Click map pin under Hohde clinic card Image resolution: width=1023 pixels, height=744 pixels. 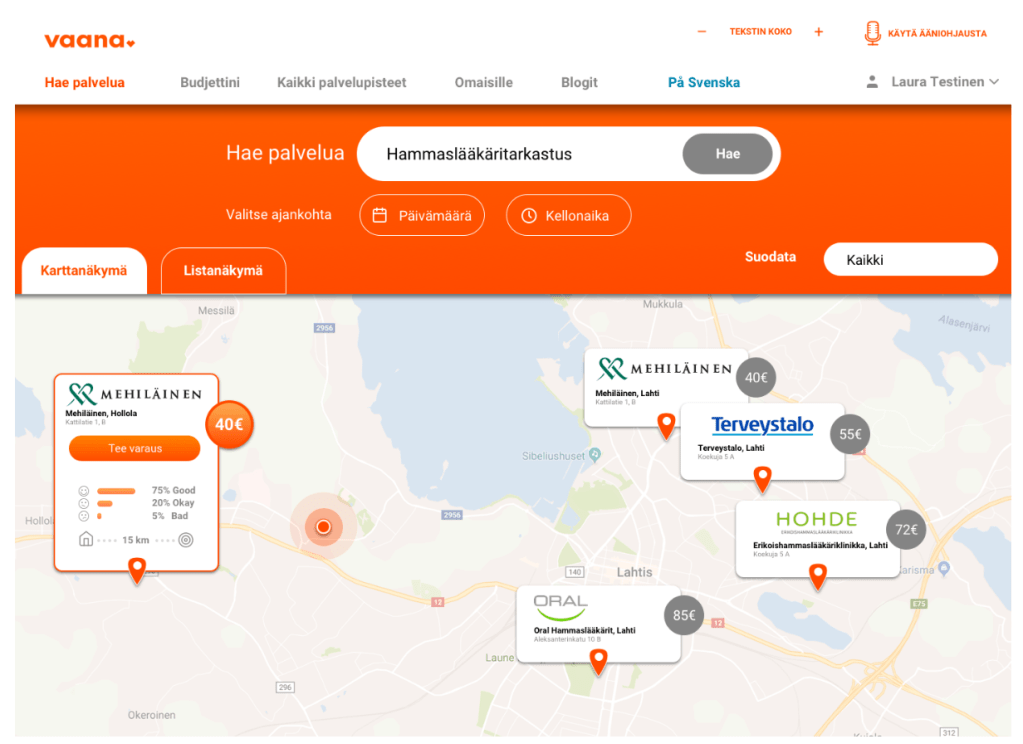817,577
